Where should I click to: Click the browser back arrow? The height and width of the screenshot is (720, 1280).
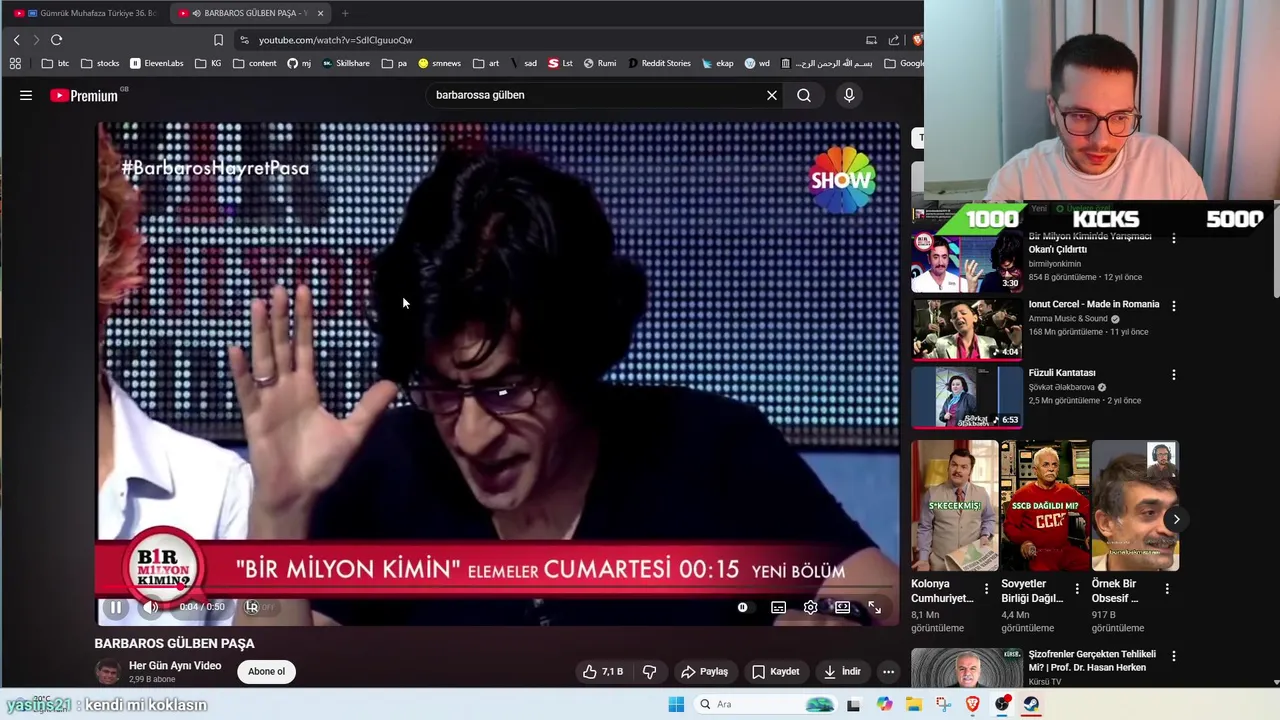(16, 40)
